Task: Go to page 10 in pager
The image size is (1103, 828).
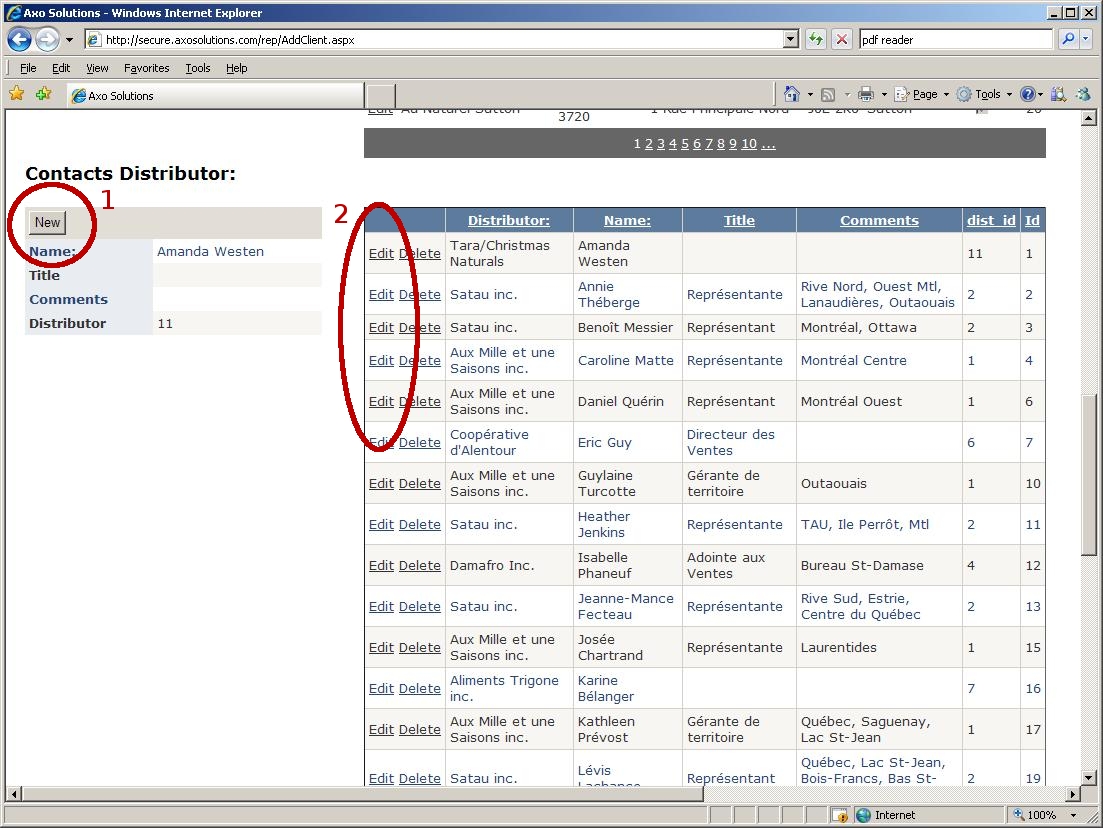Action: [x=748, y=144]
